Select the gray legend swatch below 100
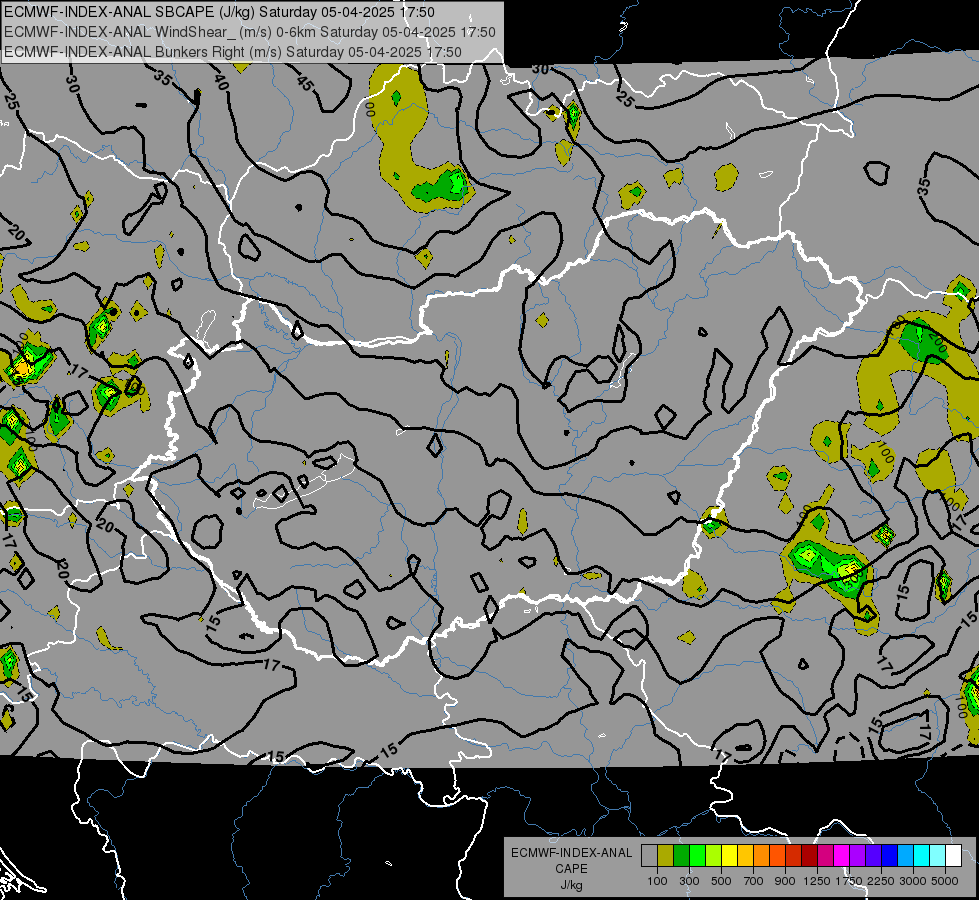 [649, 855]
